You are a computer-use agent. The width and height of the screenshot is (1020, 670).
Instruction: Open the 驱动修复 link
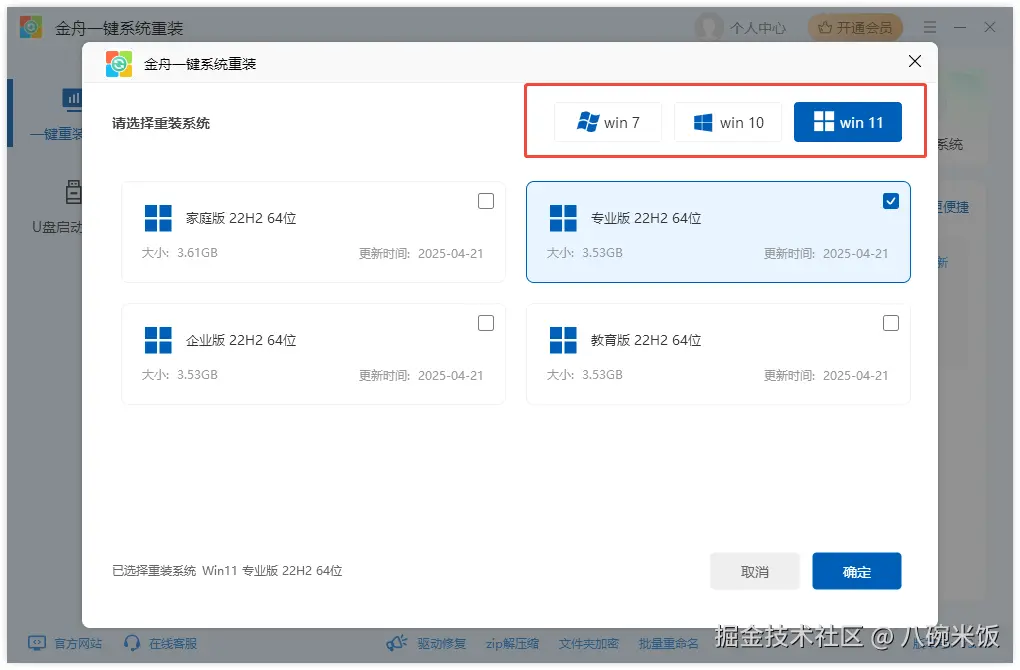[442, 643]
